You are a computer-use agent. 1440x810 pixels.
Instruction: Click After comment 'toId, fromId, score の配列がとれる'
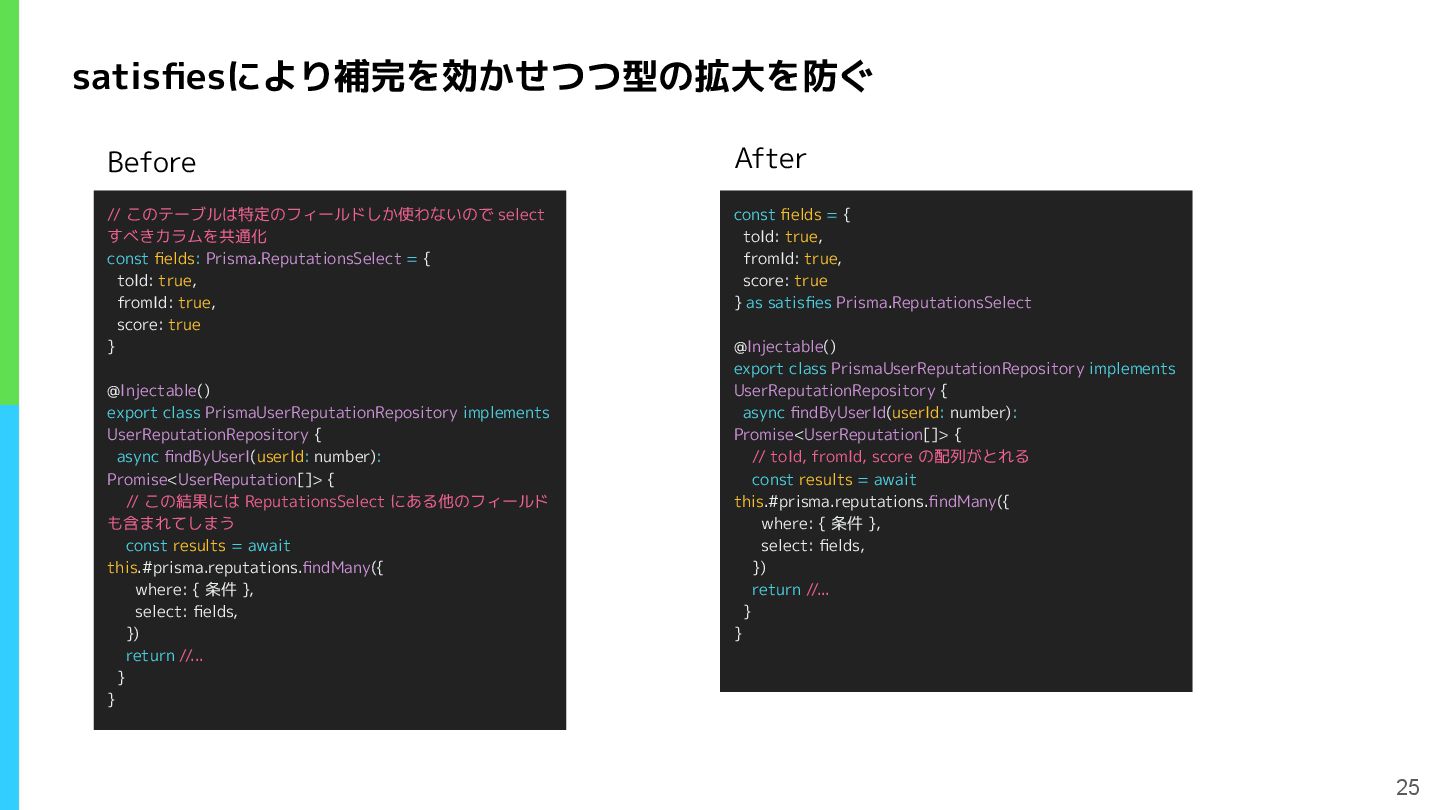pyautogui.click(x=890, y=456)
